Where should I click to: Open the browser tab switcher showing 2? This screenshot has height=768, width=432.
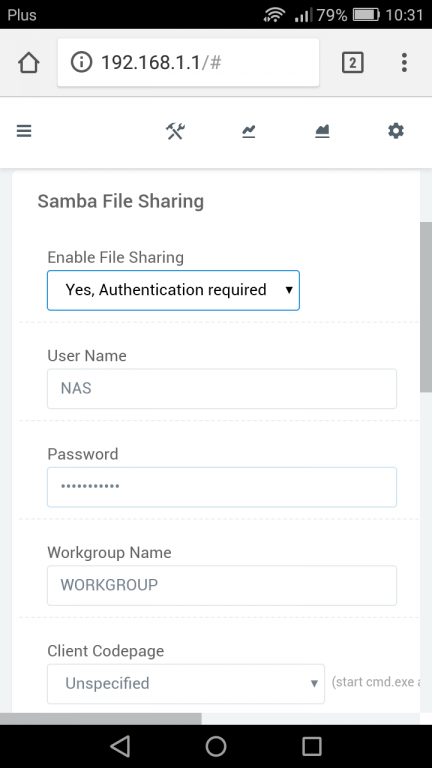coord(353,63)
